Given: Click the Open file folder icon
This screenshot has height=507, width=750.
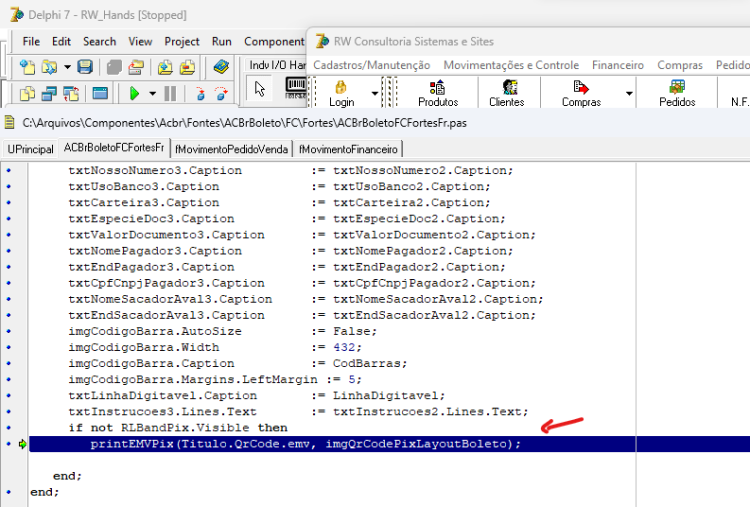Looking at the screenshot, I should (x=49, y=67).
